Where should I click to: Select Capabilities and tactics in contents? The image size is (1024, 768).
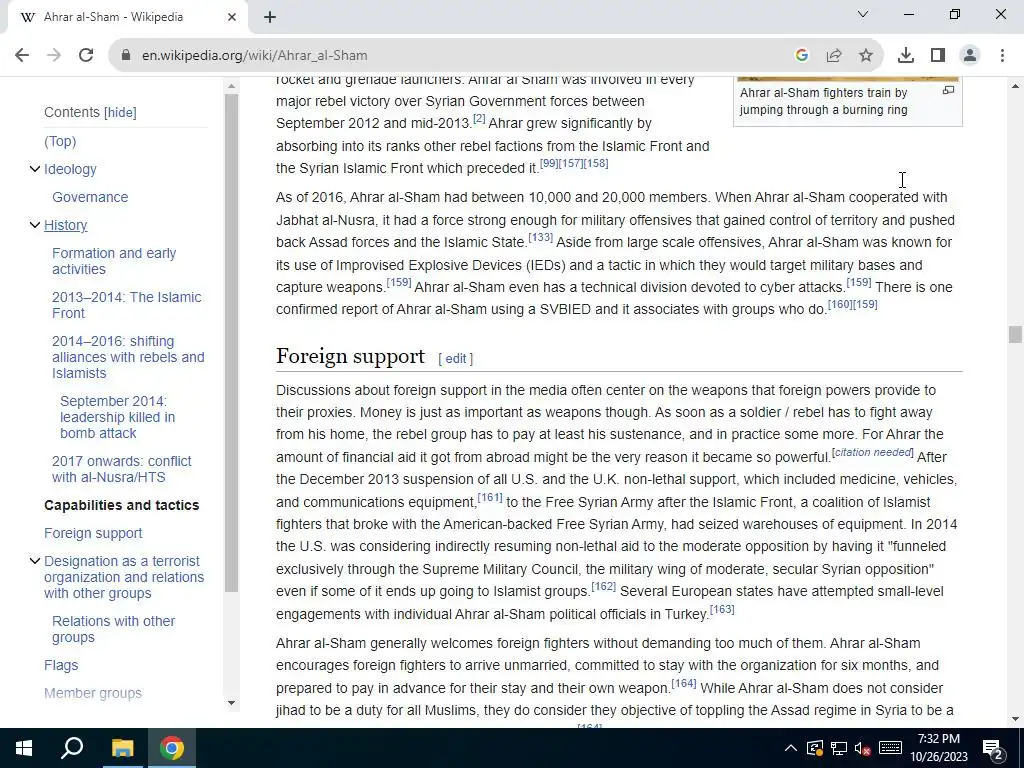point(121,505)
